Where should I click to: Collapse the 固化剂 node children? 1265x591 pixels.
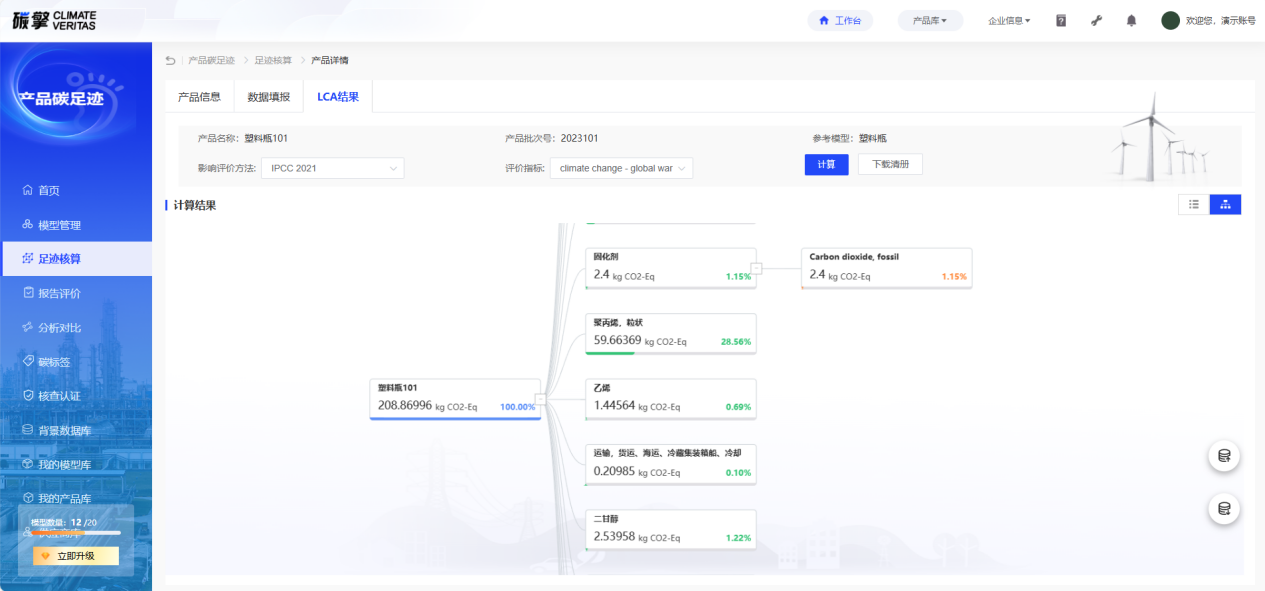[757, 268]
